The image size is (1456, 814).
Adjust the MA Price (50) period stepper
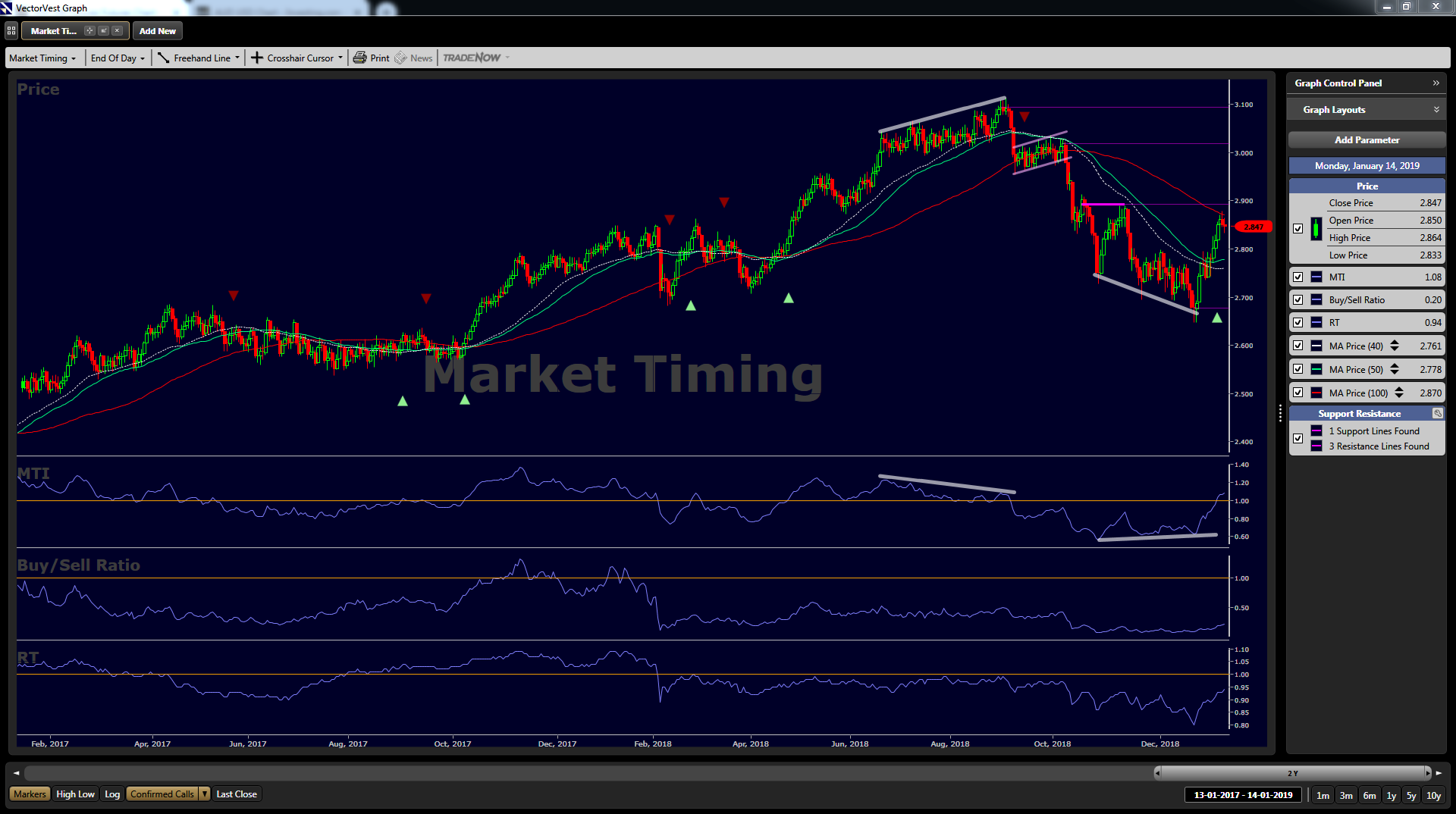click(x=1394, y=370)
